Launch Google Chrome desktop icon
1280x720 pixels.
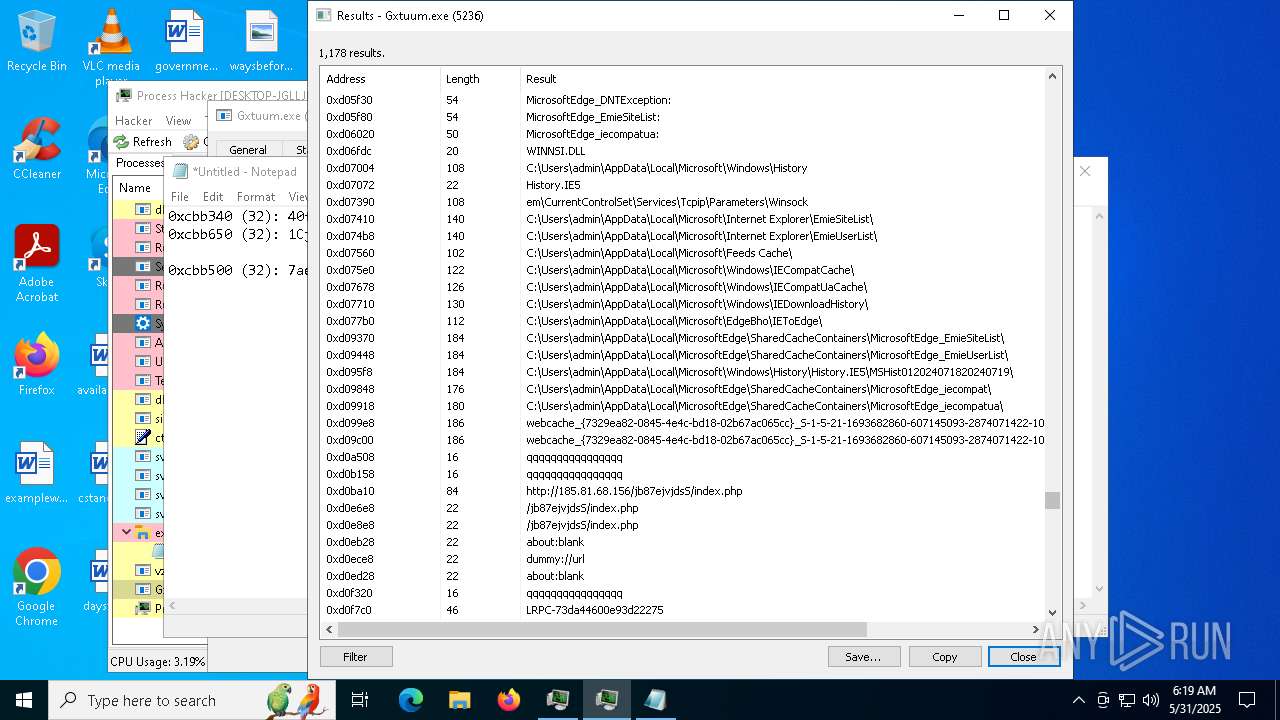tap(36, 588)
